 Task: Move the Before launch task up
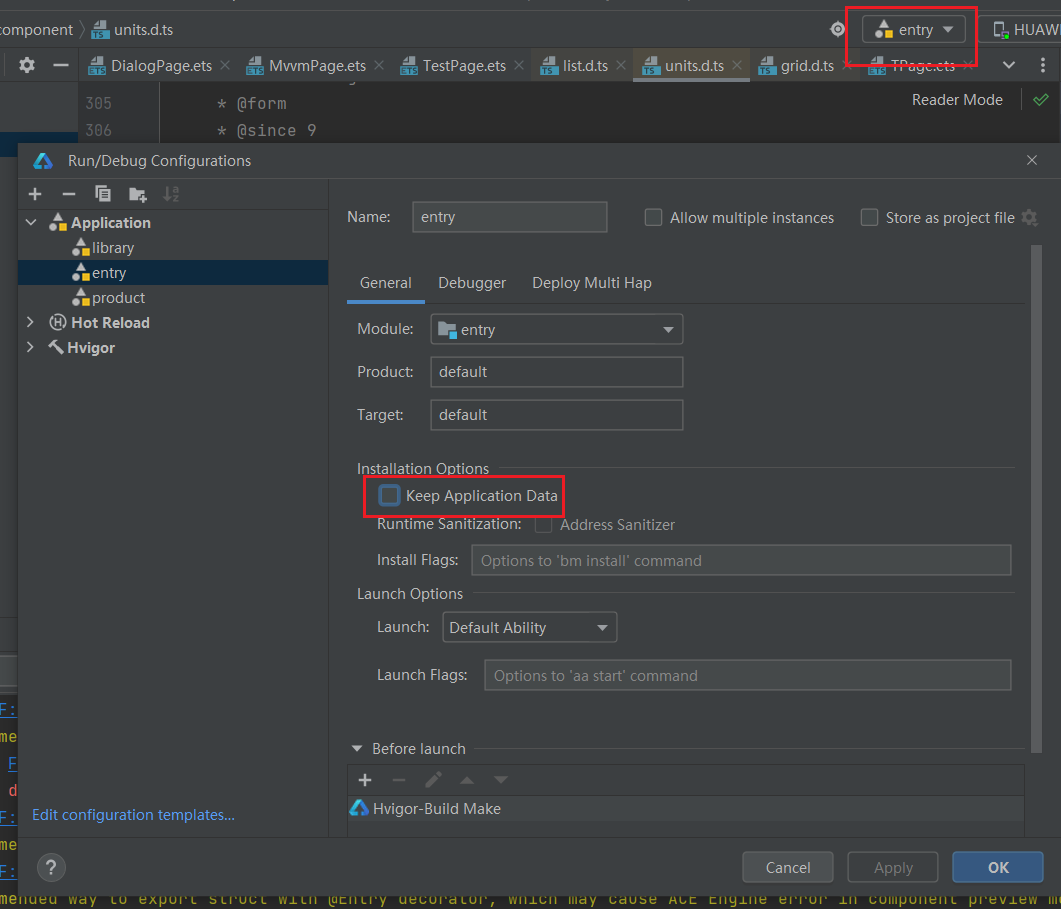point(467,780)
